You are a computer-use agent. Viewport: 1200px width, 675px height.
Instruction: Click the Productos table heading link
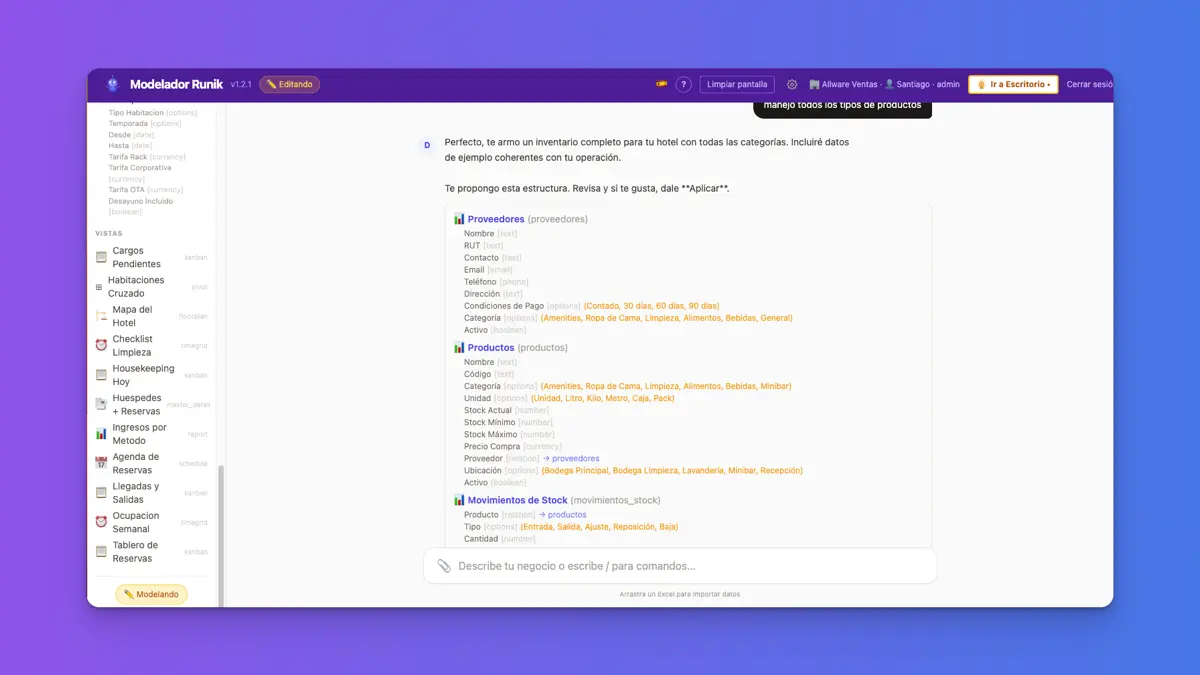[x=491, y=348]
